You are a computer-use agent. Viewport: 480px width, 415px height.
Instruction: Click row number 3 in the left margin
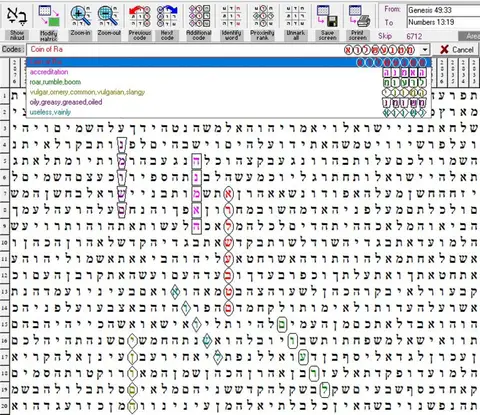coord(4,128)
